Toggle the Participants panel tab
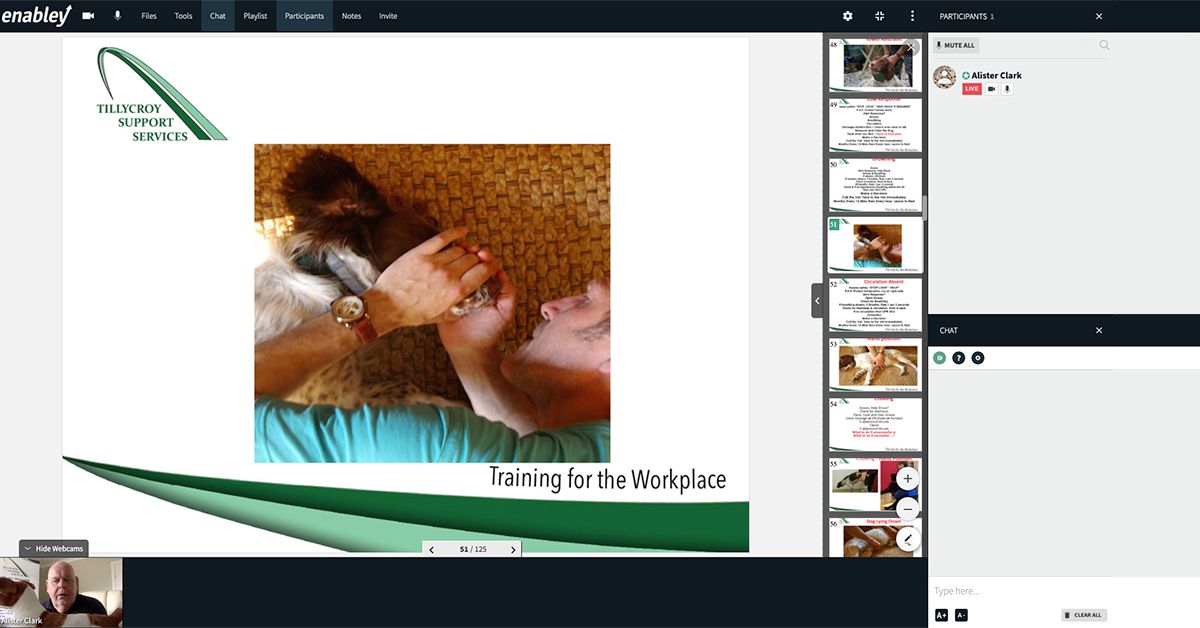1200x628 pixels. 304,16
